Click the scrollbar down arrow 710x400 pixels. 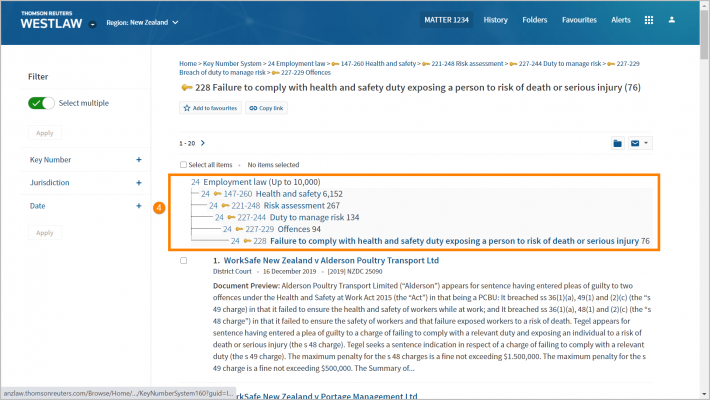pos(704,395)
